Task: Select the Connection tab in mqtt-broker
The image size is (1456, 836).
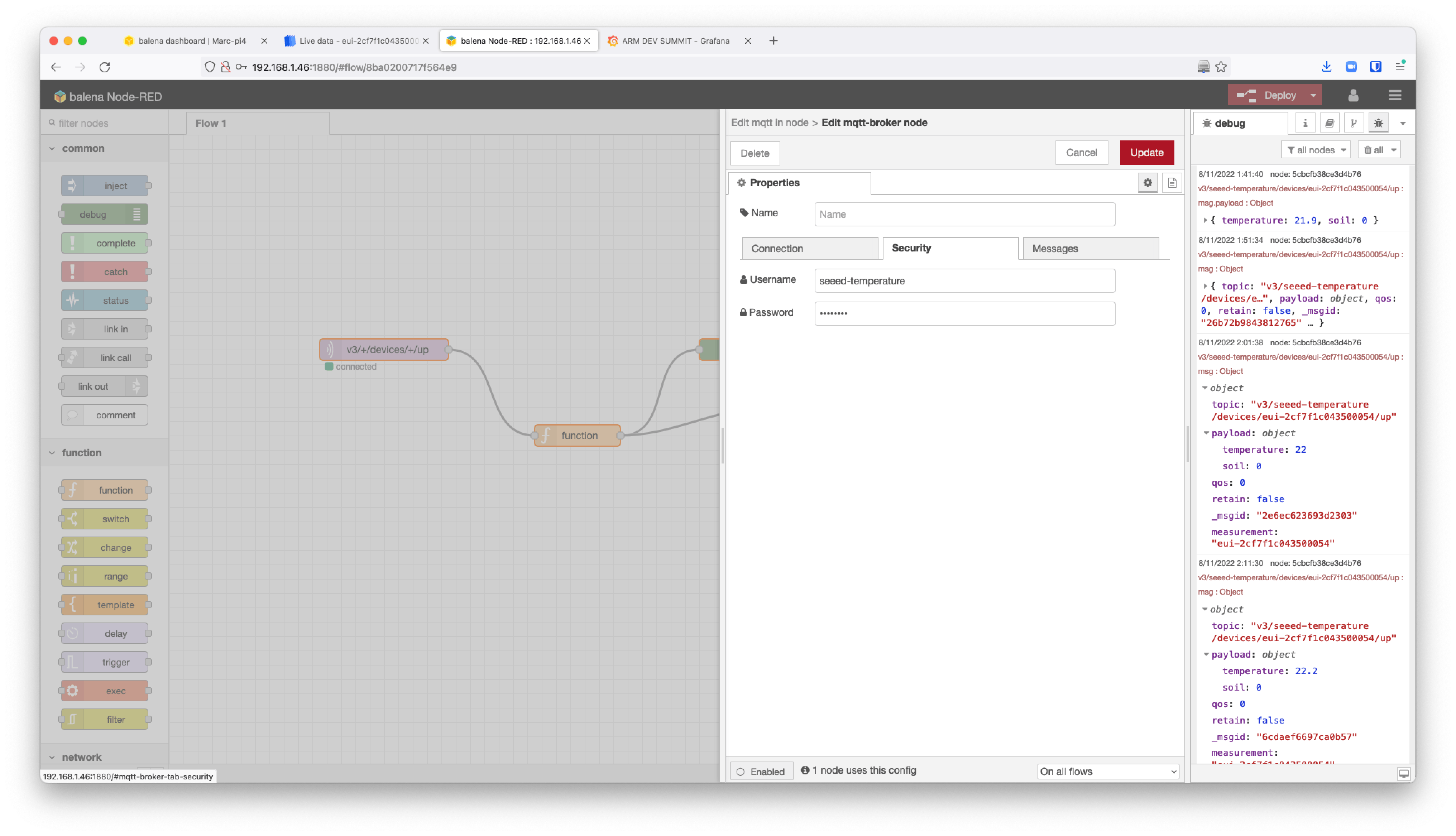Action: (x=779, y=248)
